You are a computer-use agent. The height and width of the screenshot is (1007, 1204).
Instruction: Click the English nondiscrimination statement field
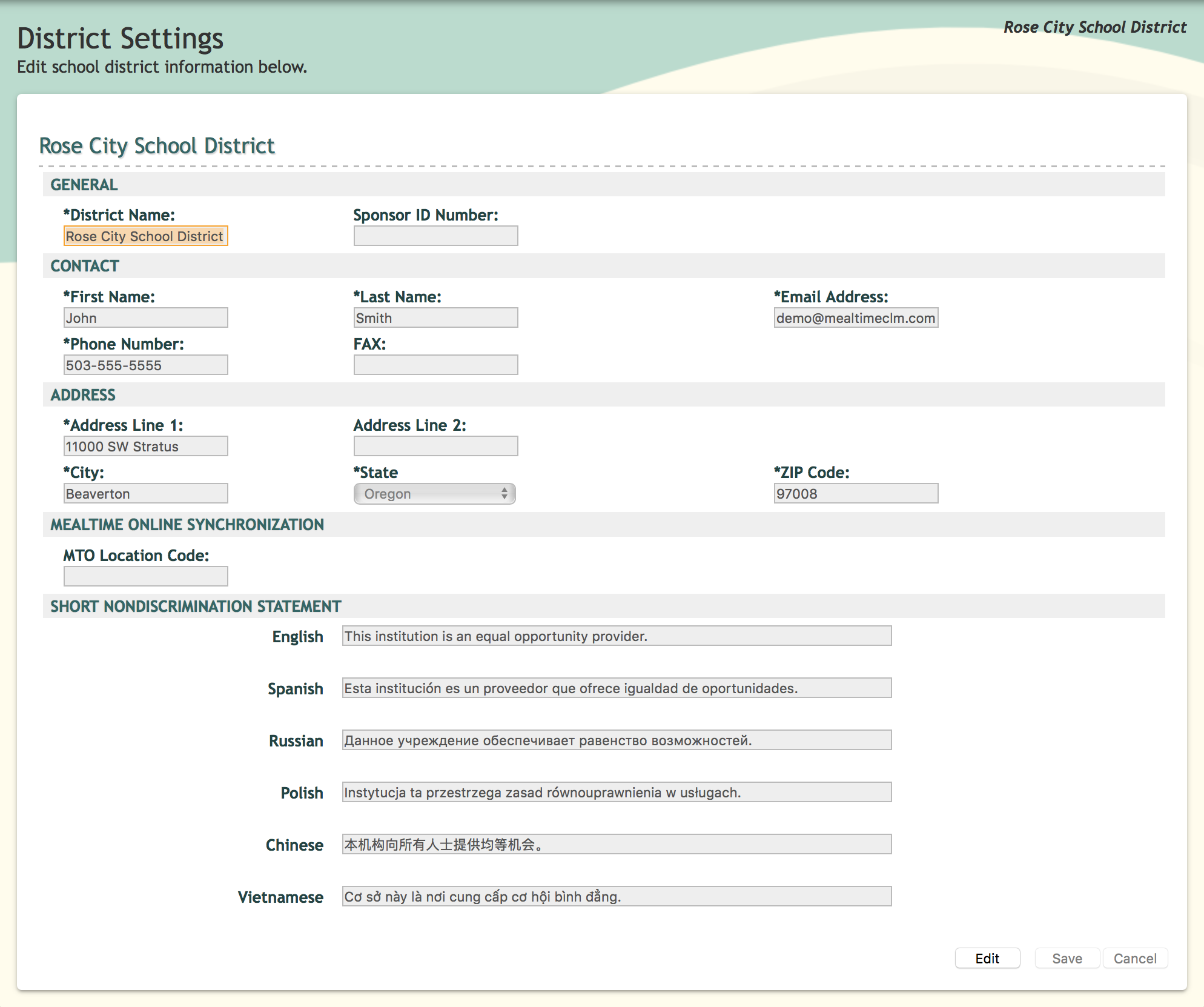pyautogui.click(x=617, y=636)
